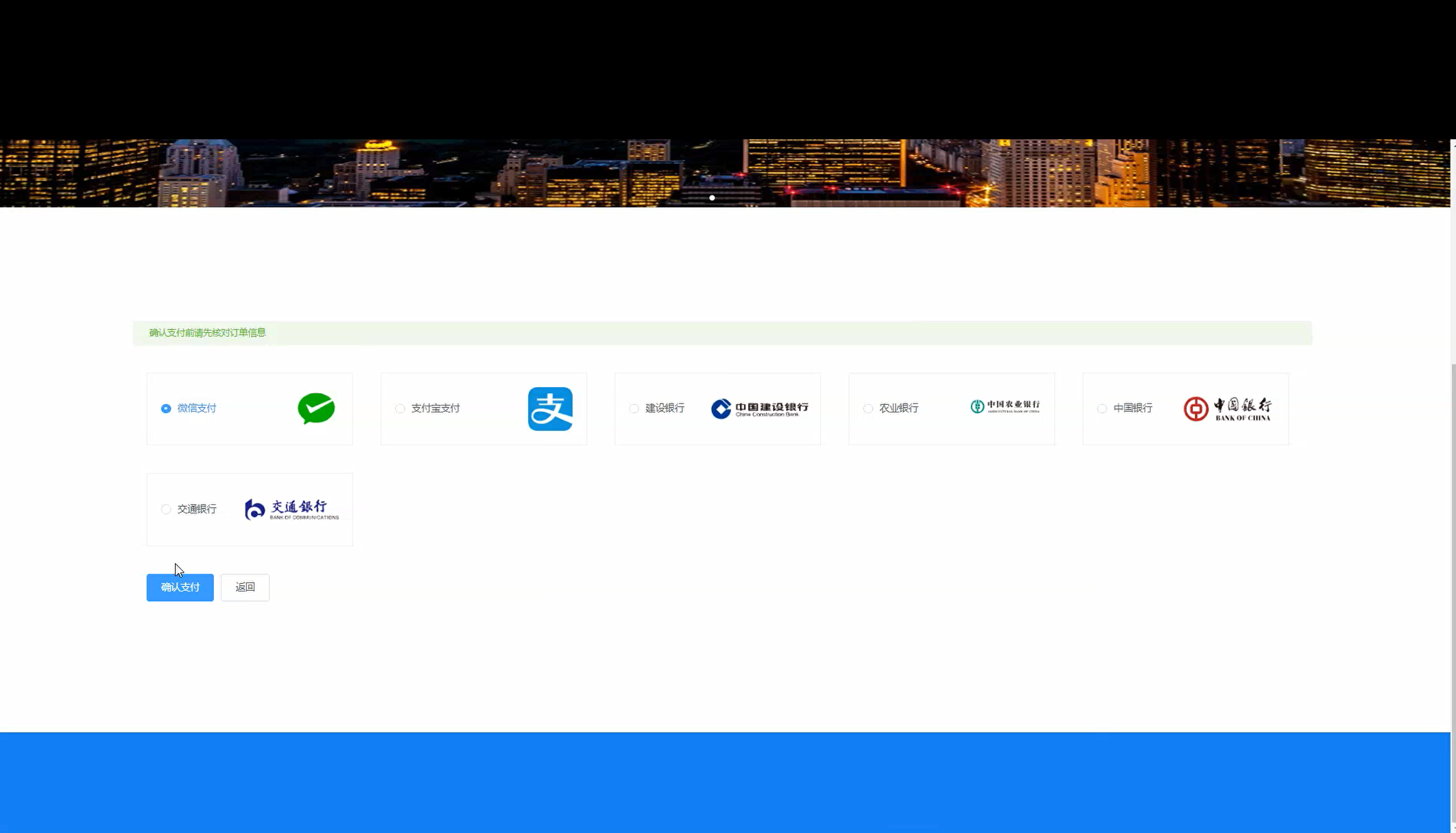Select the 微信支付 radio button
1456x833 pixels.
(x=166, y=408)
